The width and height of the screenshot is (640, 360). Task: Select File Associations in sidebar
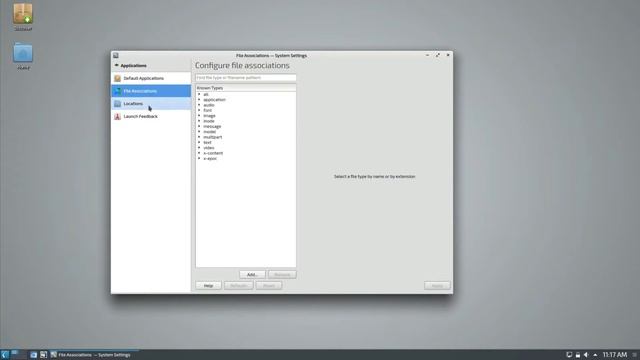tap(151, 91)
